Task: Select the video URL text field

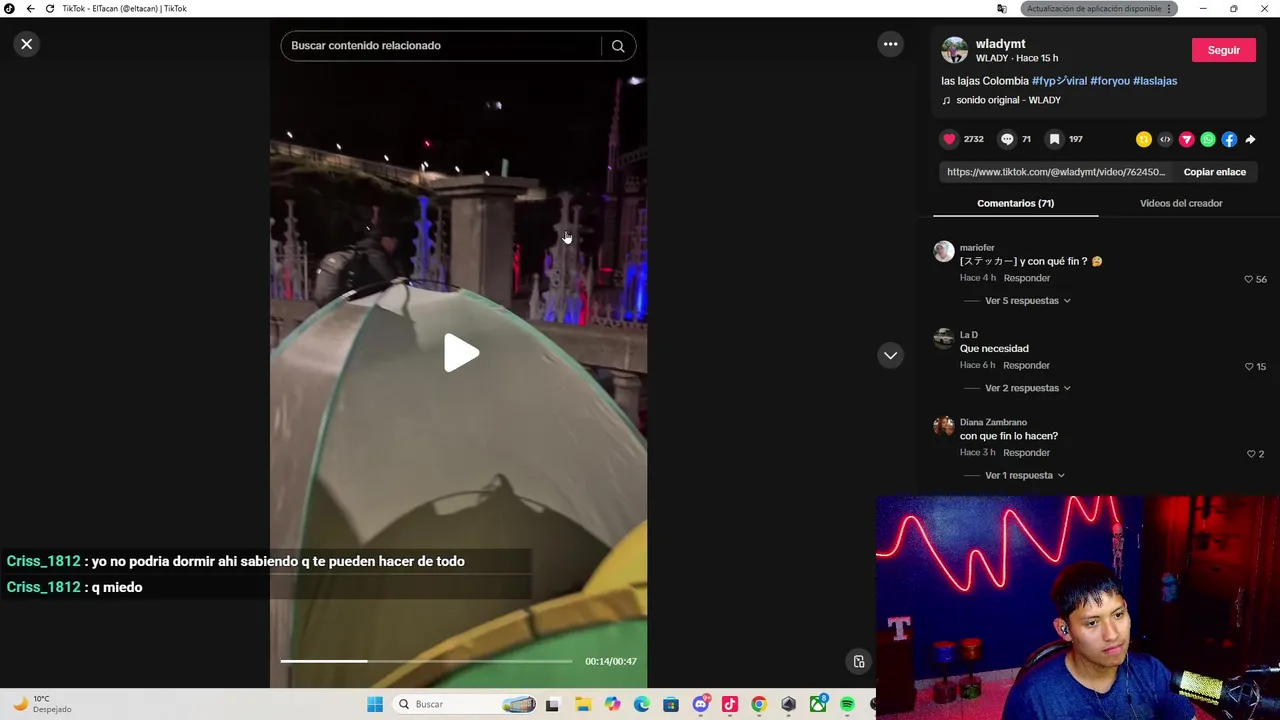Action: (x=1056, y=172)
